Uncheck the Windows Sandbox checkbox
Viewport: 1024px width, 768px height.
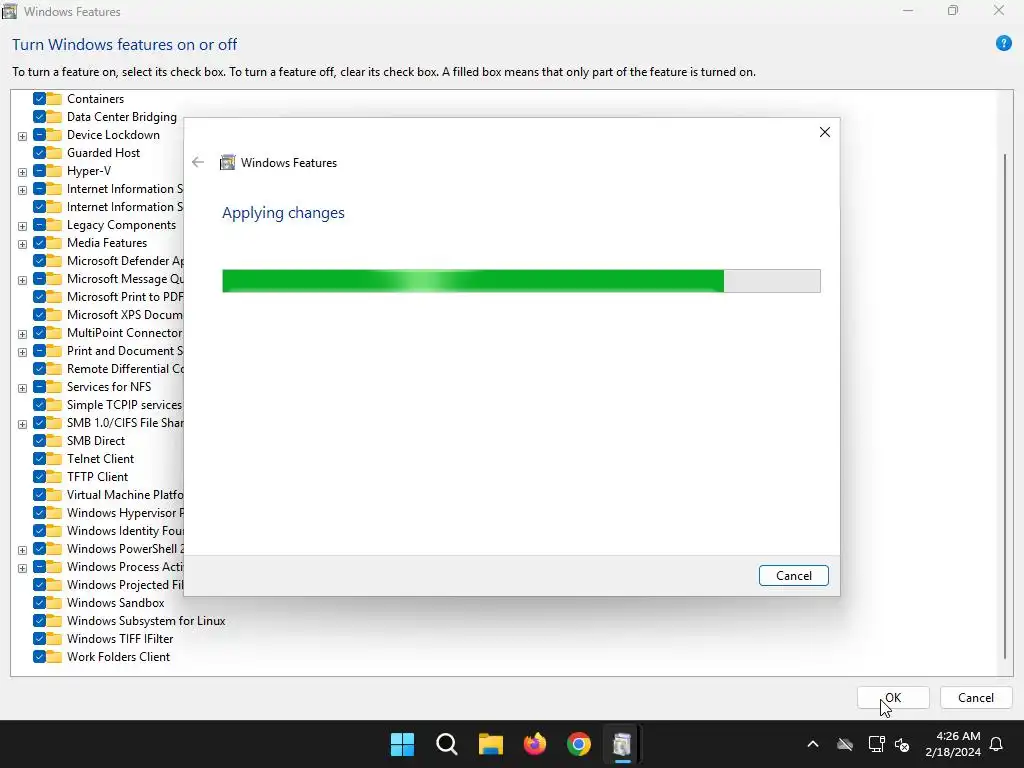[39, 603]
